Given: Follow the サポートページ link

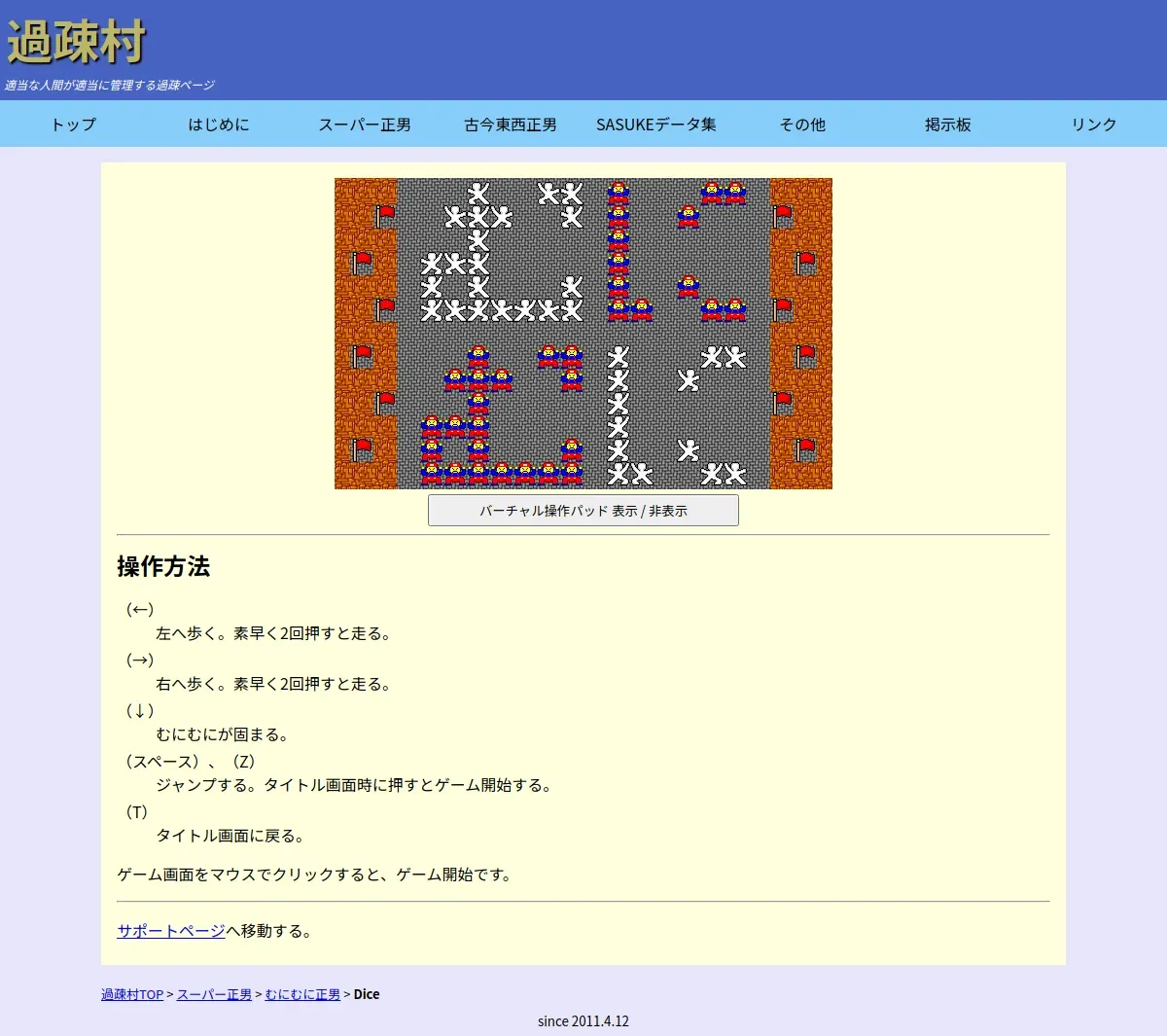Looking at the screenshot, I should [x=171, y=931].
